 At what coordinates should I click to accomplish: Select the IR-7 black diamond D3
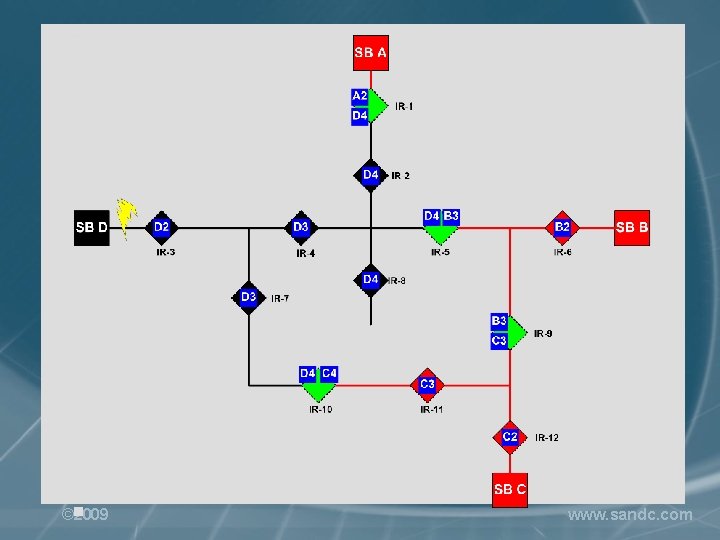coord(248,298)
